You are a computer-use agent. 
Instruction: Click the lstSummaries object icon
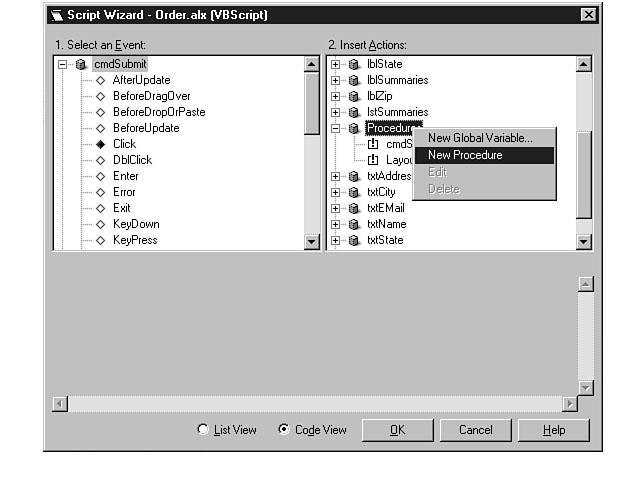[x=354, y=112]
